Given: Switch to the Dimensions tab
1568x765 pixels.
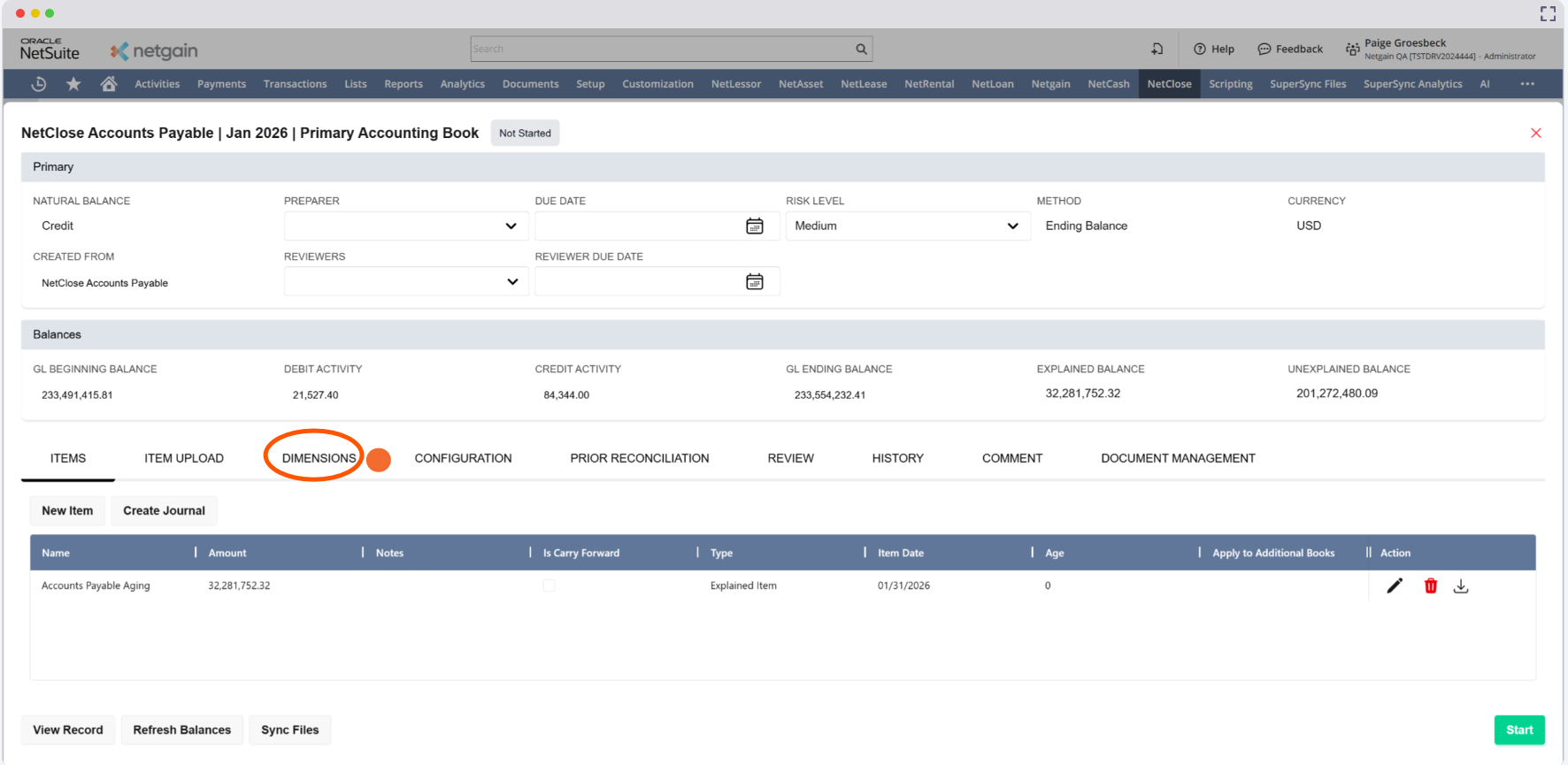Looking at the screenshot, I should click(319, 458).
